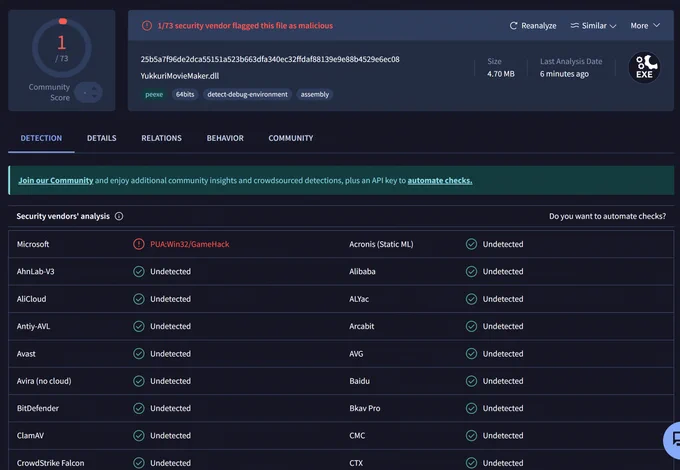Click the PUA:Win32/GameHack detection label
The image size is (680, 470).
point(190,244)
